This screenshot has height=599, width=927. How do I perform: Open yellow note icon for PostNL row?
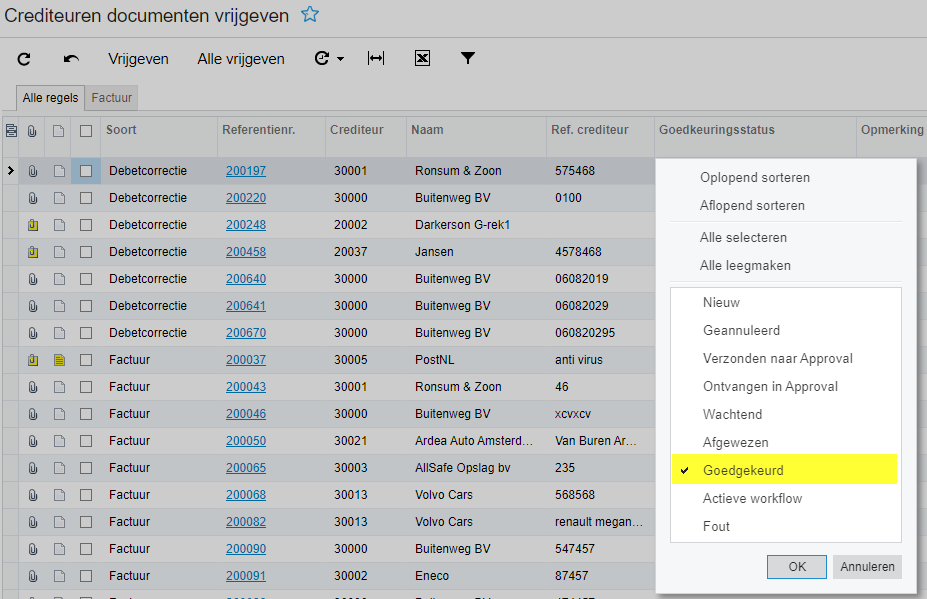coord(59,360)
